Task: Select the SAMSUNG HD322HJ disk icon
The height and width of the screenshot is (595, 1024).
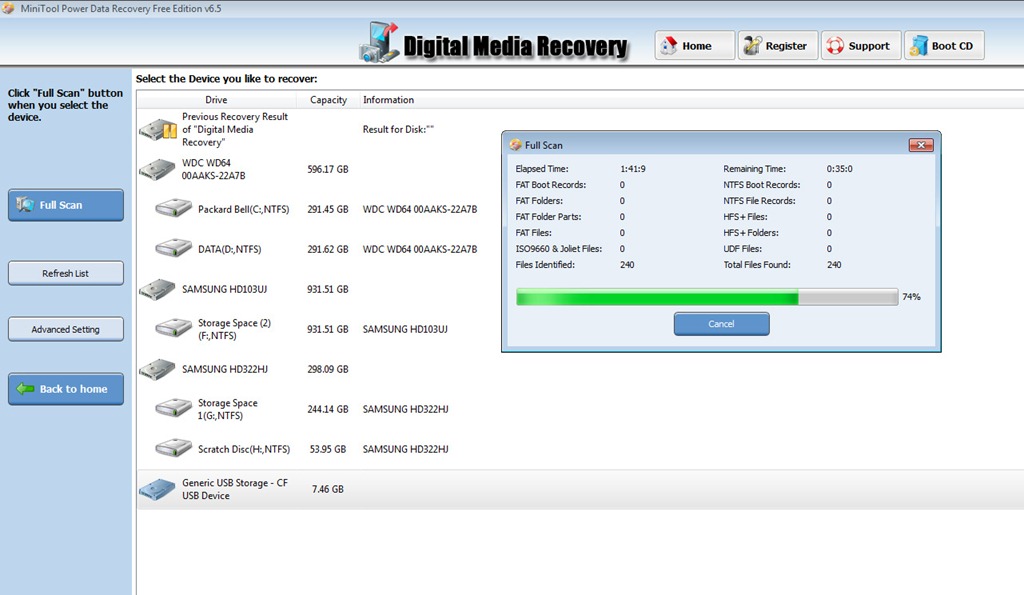Action: tap(157, 369)
